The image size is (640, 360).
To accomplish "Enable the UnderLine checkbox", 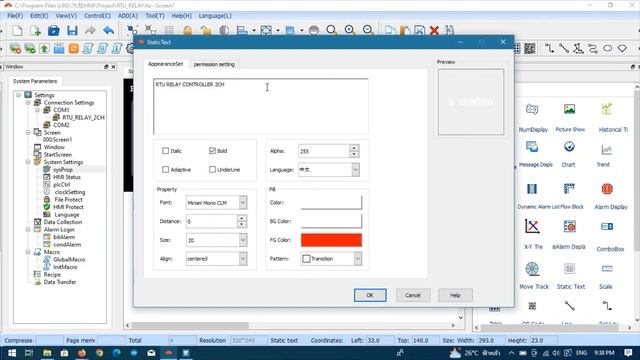I will pyautogui.click(x=212, y=170).
